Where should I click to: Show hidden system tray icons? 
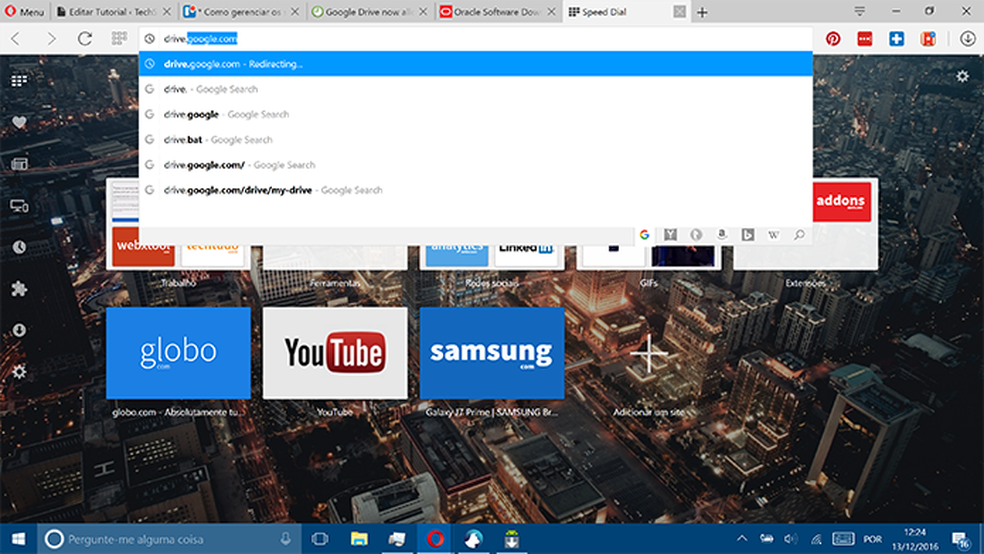click(742, 539)
